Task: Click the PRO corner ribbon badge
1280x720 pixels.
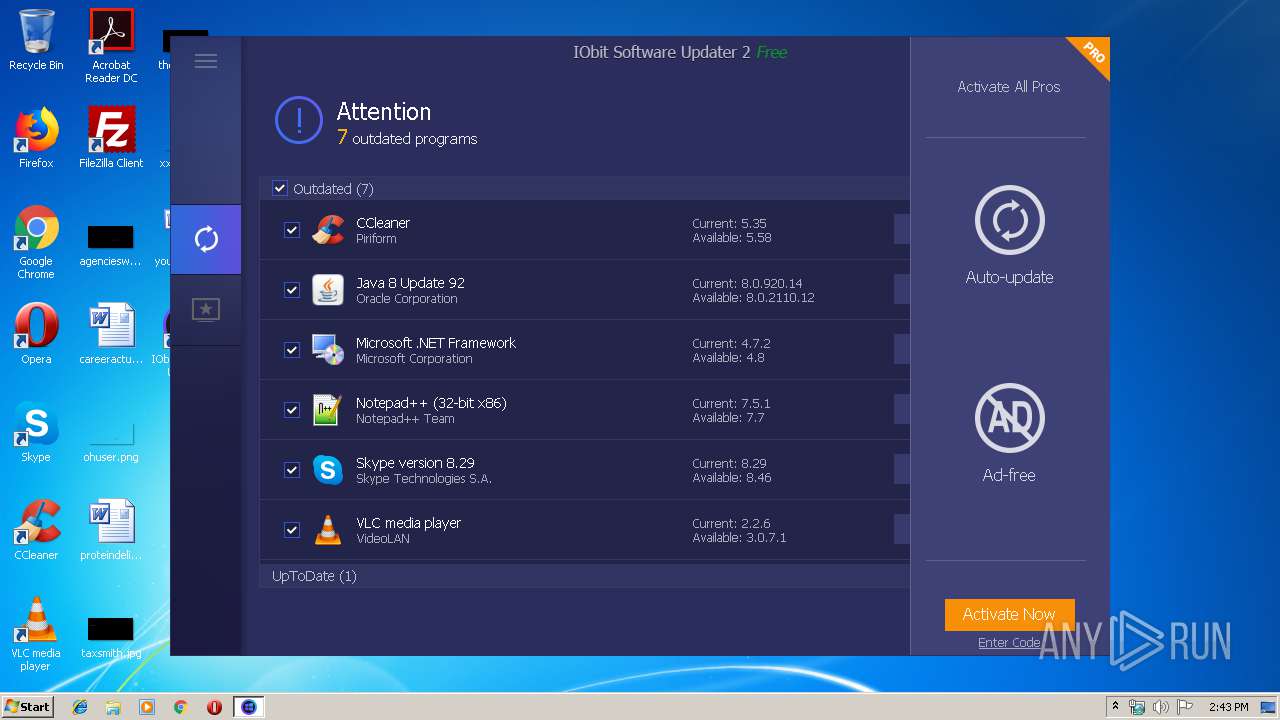Action: point(1091,56)
